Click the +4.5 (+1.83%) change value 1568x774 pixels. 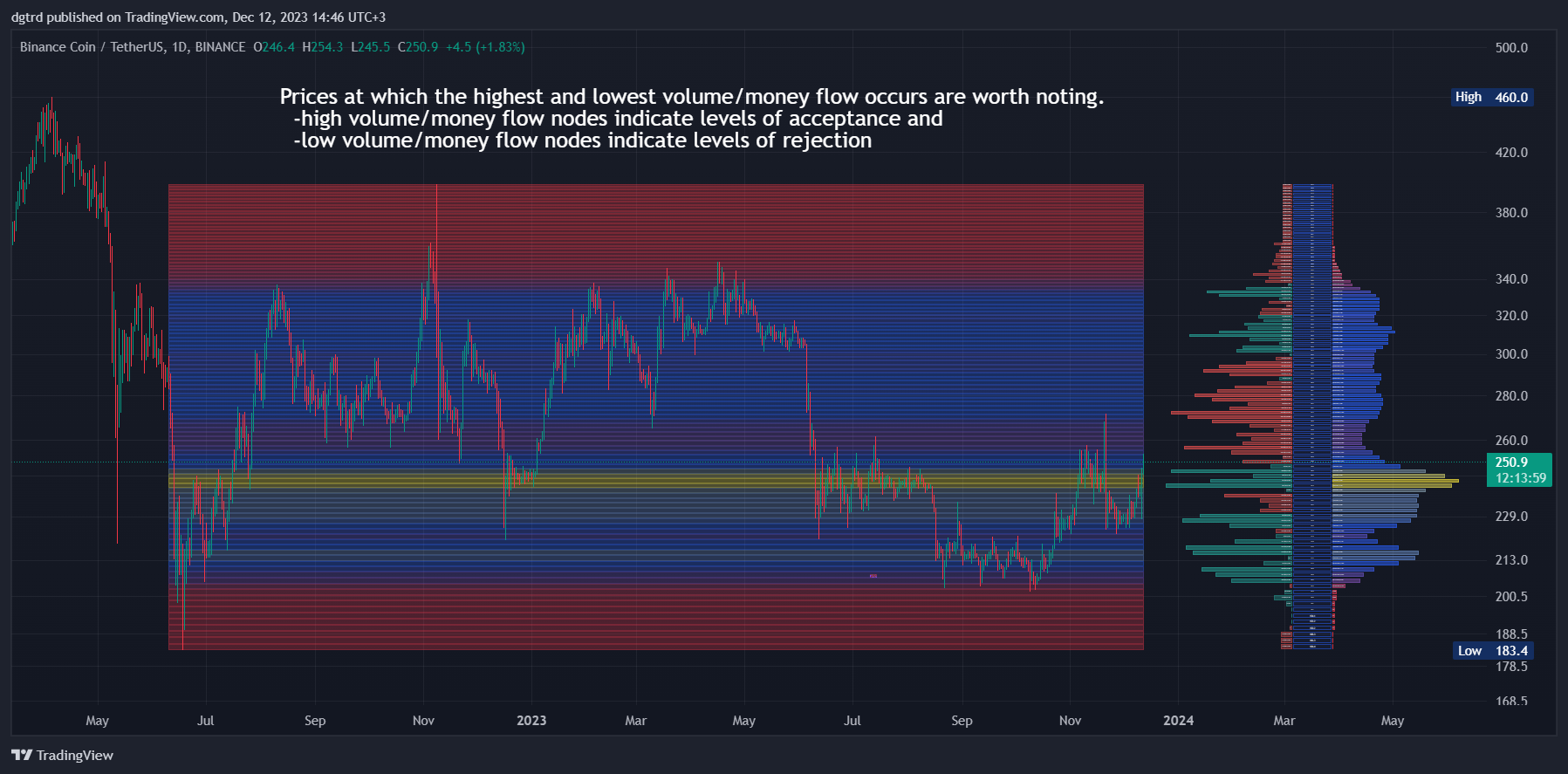[x=485, y=47]
